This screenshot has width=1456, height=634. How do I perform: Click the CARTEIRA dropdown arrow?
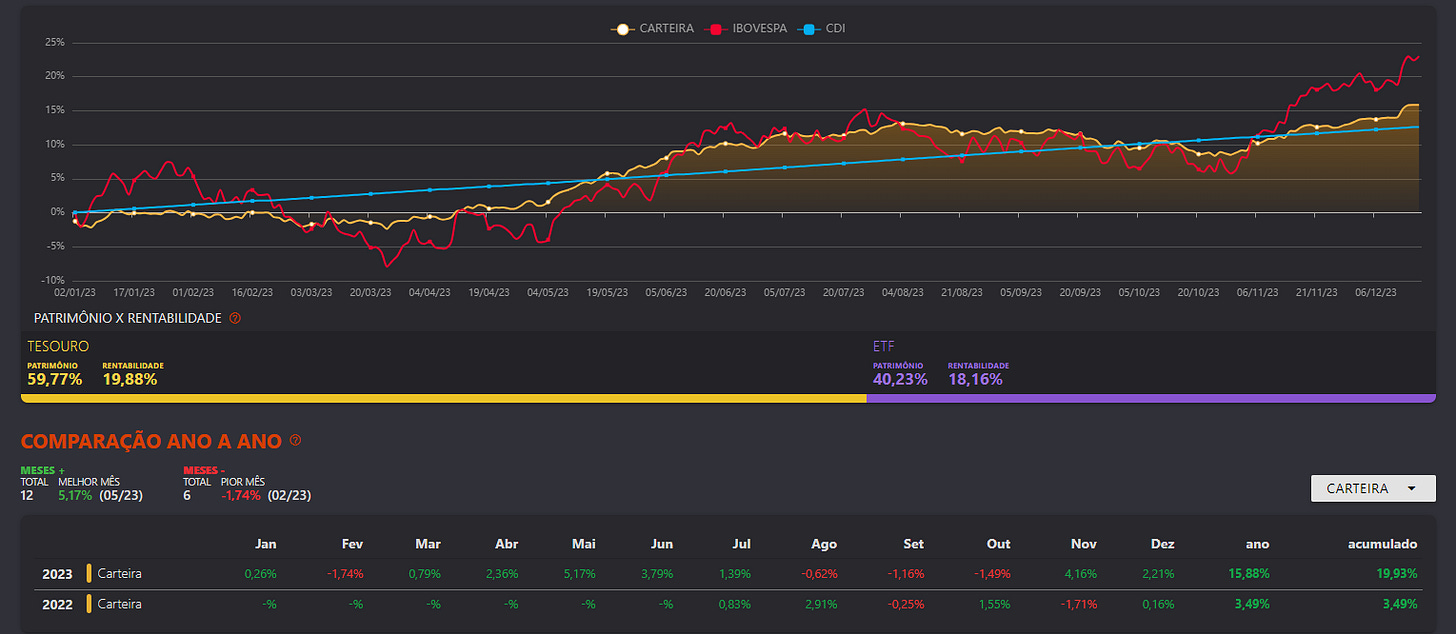[x=1410, y=489]
